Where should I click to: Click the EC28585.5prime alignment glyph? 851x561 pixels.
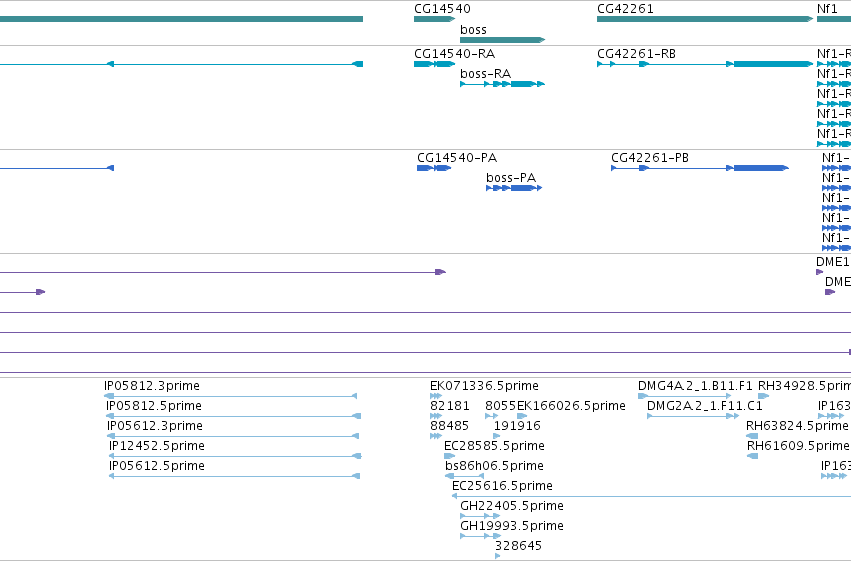click(449, 456)
